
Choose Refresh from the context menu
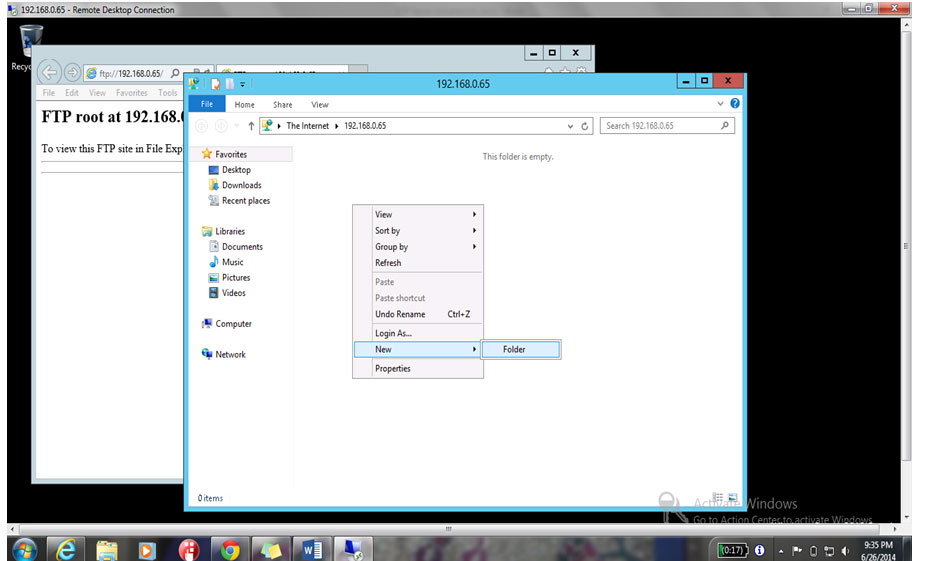[x=418, y=263]
